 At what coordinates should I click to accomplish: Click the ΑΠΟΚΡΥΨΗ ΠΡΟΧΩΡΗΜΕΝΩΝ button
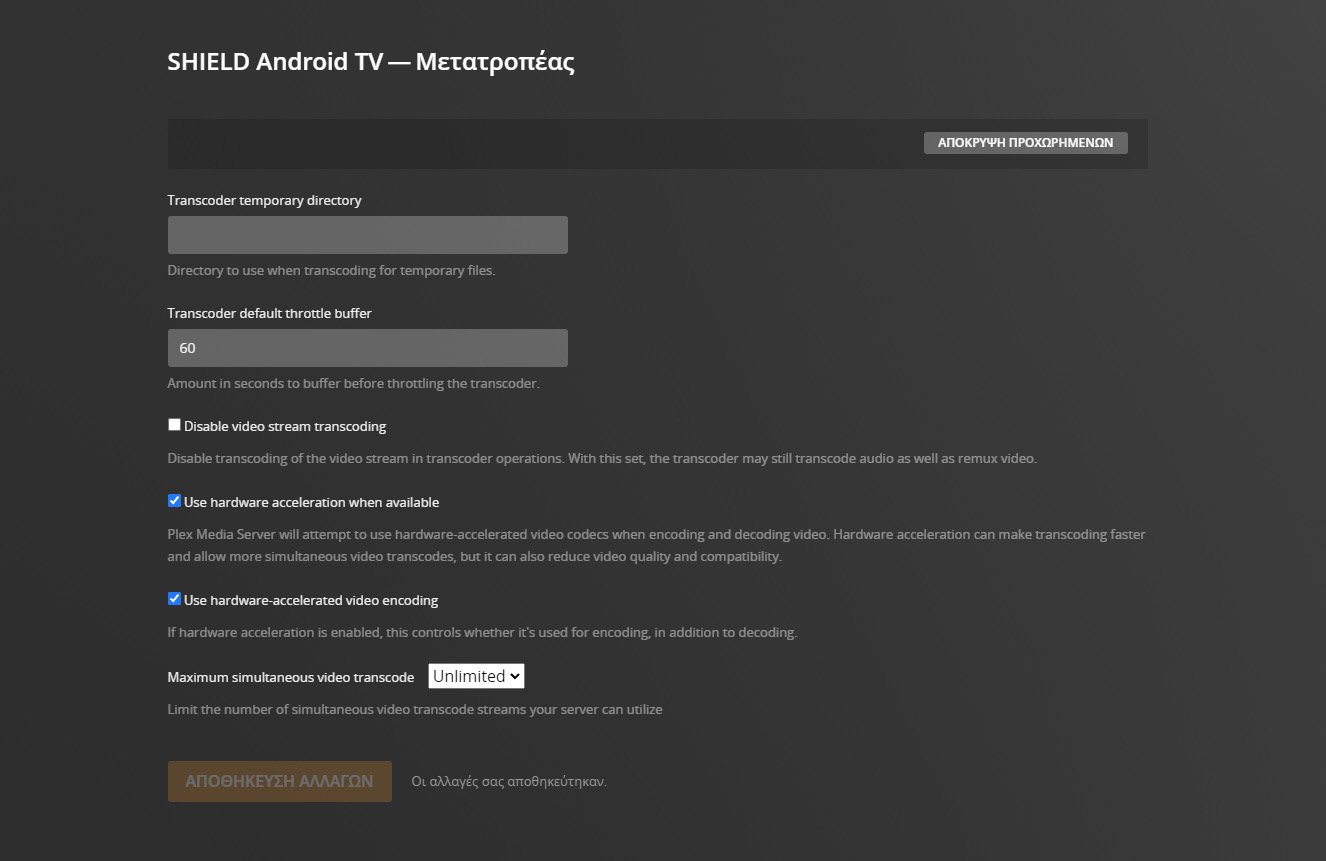(x=1025, y=143)
